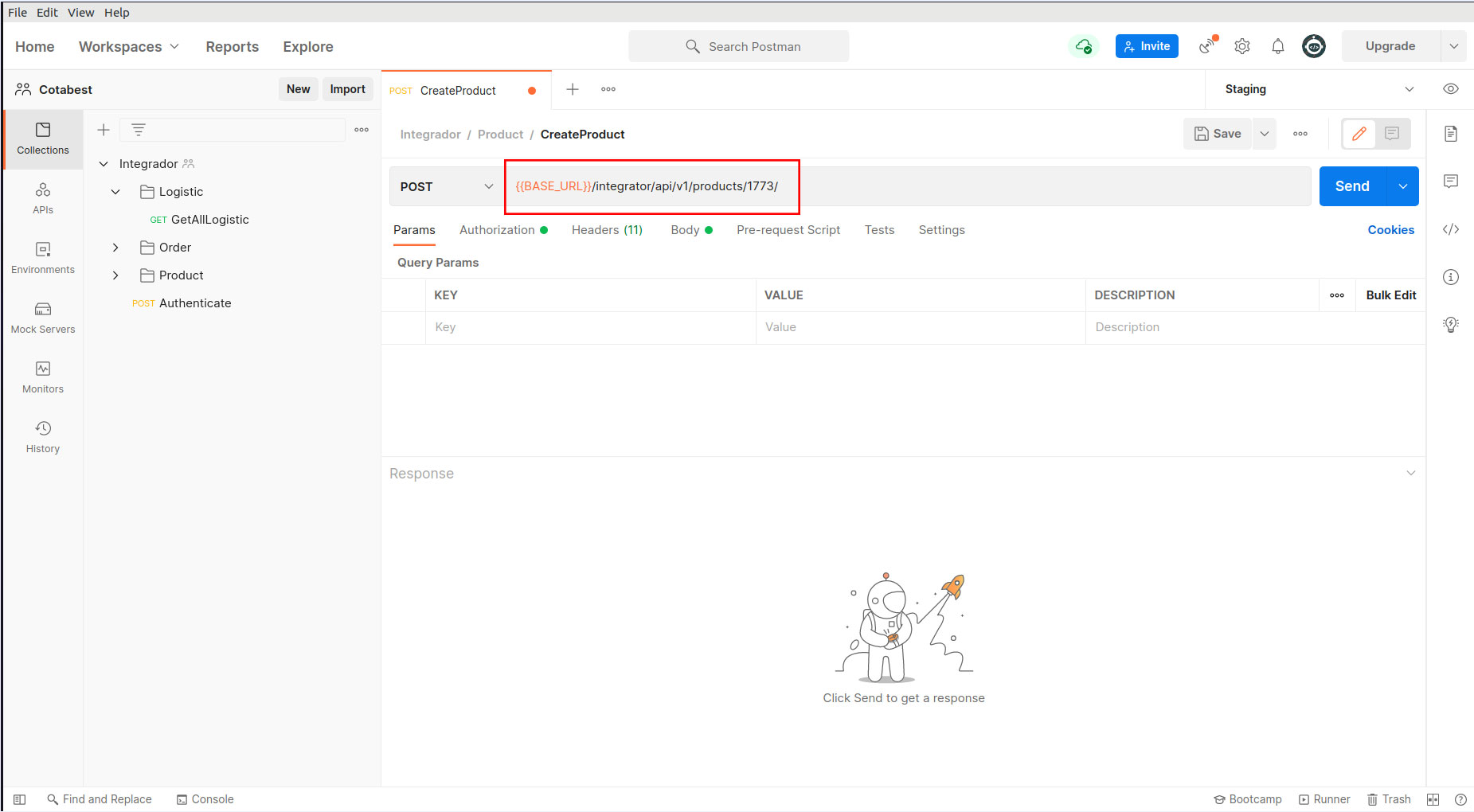Expand the Order folder
Viewport: 1474px width, 812px height.
pos(115,248)
